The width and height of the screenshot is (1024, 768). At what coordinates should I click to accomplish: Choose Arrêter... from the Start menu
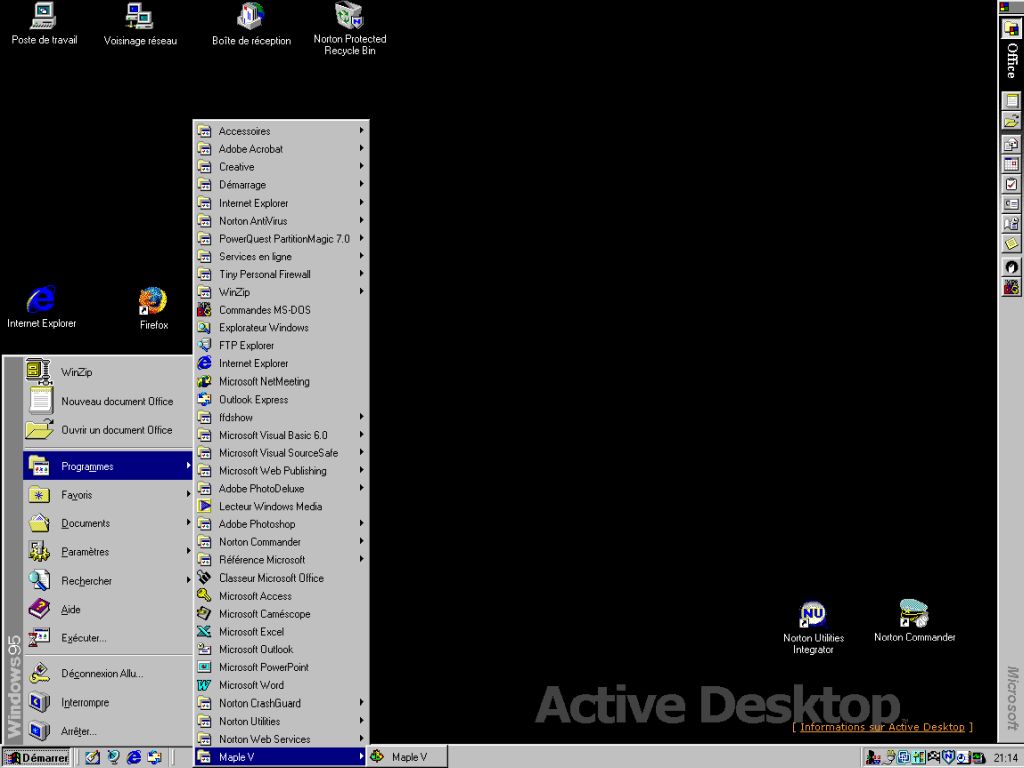click(108, 731)
